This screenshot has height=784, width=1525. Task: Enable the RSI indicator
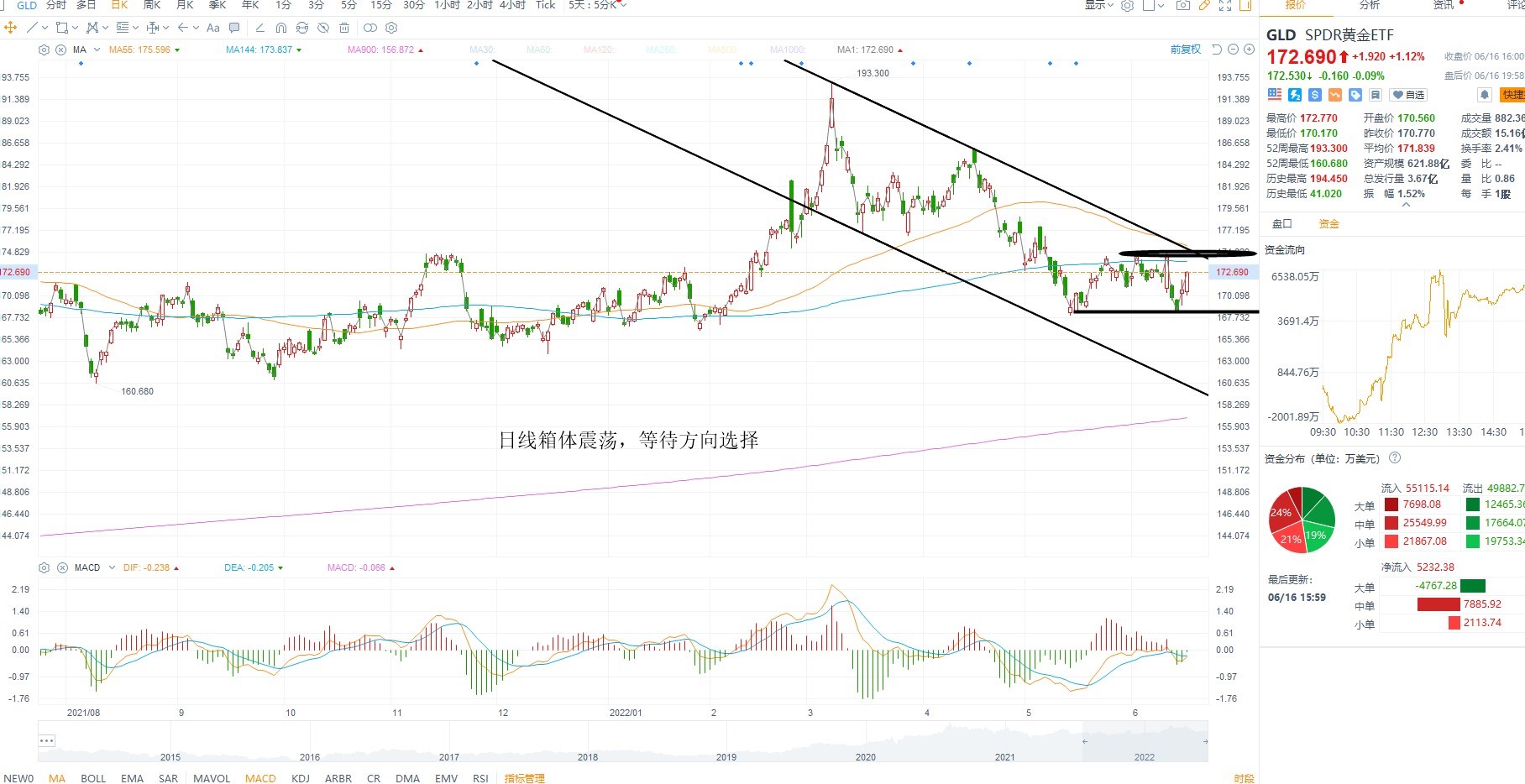480,778
